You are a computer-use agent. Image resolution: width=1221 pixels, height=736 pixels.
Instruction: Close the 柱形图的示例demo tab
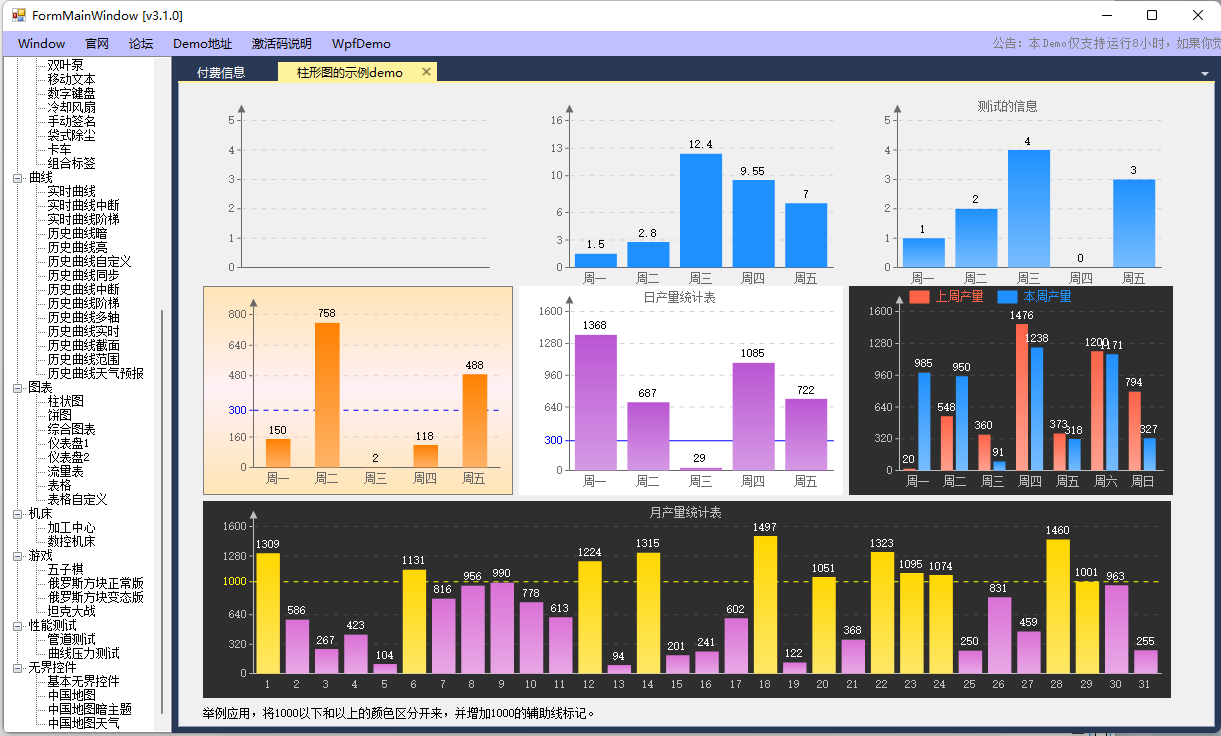426,72
